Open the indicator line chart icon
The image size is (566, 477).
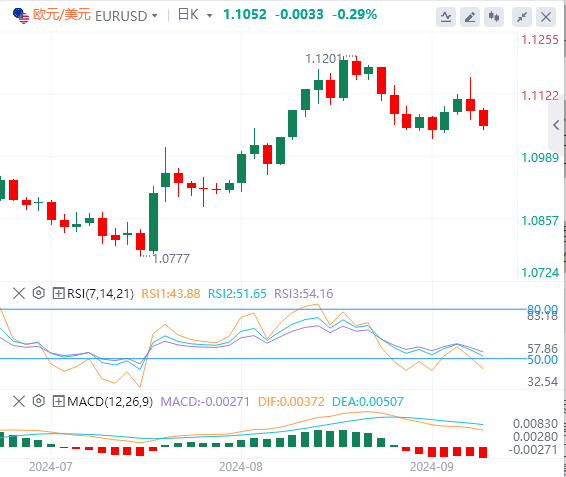click(446, 16)
